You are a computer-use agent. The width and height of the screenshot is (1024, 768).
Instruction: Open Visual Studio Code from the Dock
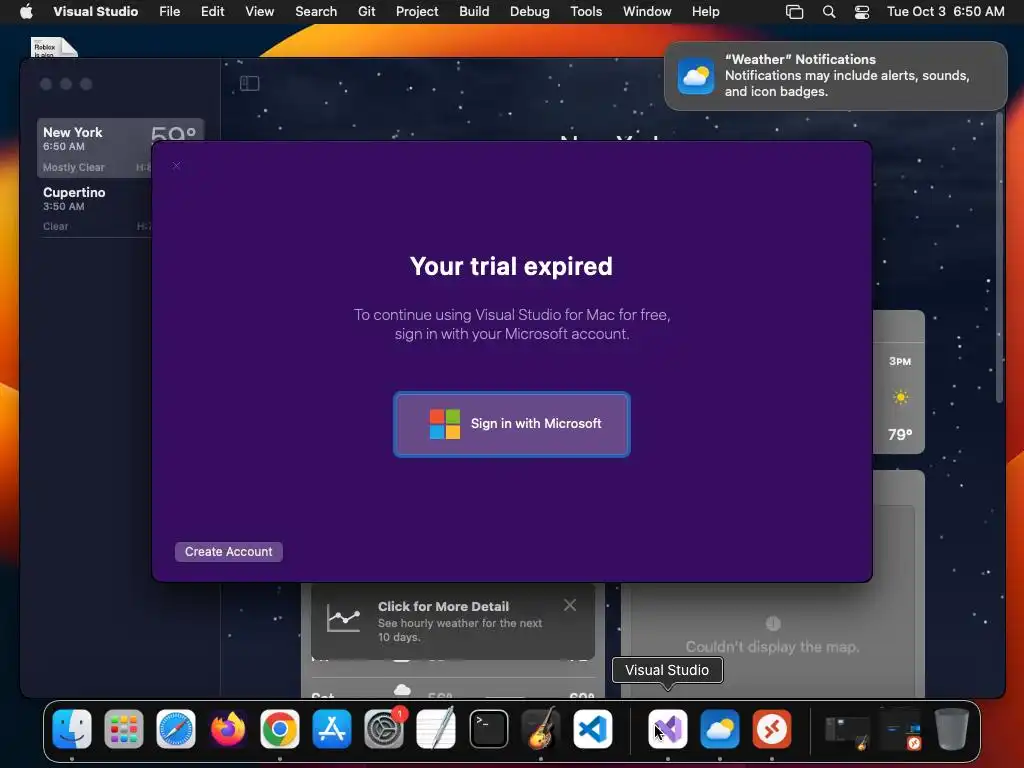click(593, 729)
